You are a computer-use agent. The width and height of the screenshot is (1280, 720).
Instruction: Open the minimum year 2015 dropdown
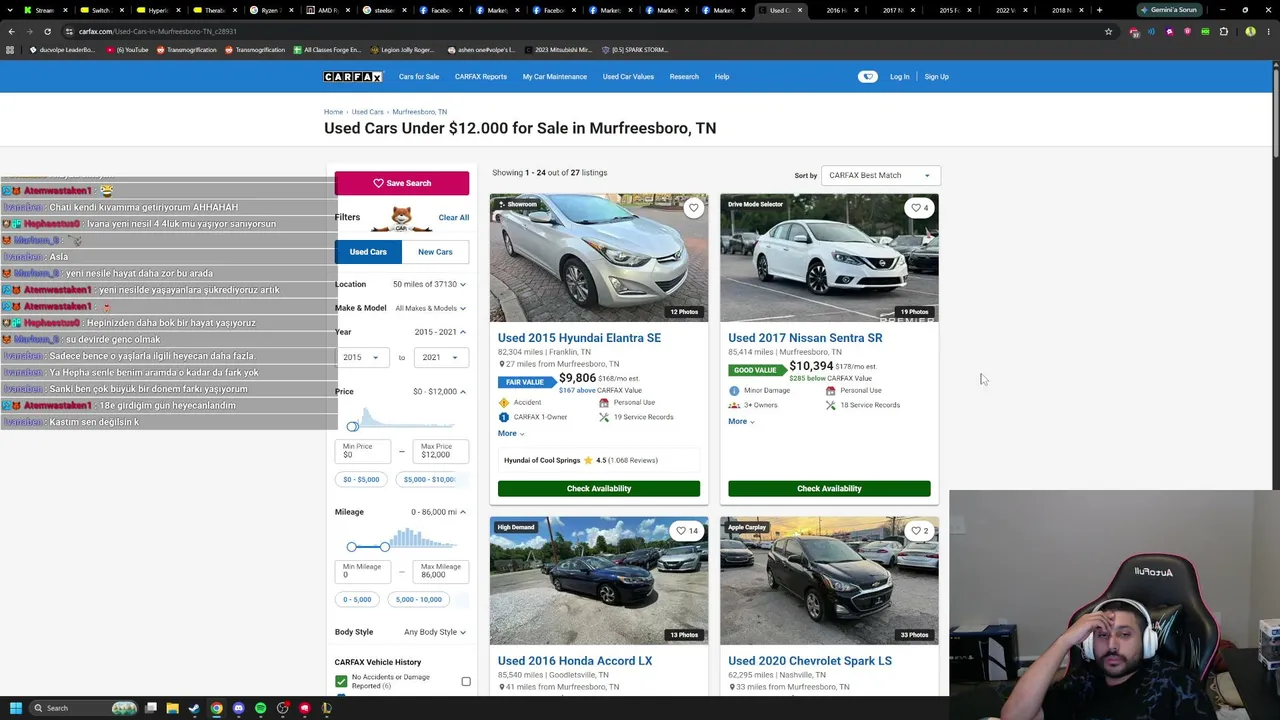[361, 357]
